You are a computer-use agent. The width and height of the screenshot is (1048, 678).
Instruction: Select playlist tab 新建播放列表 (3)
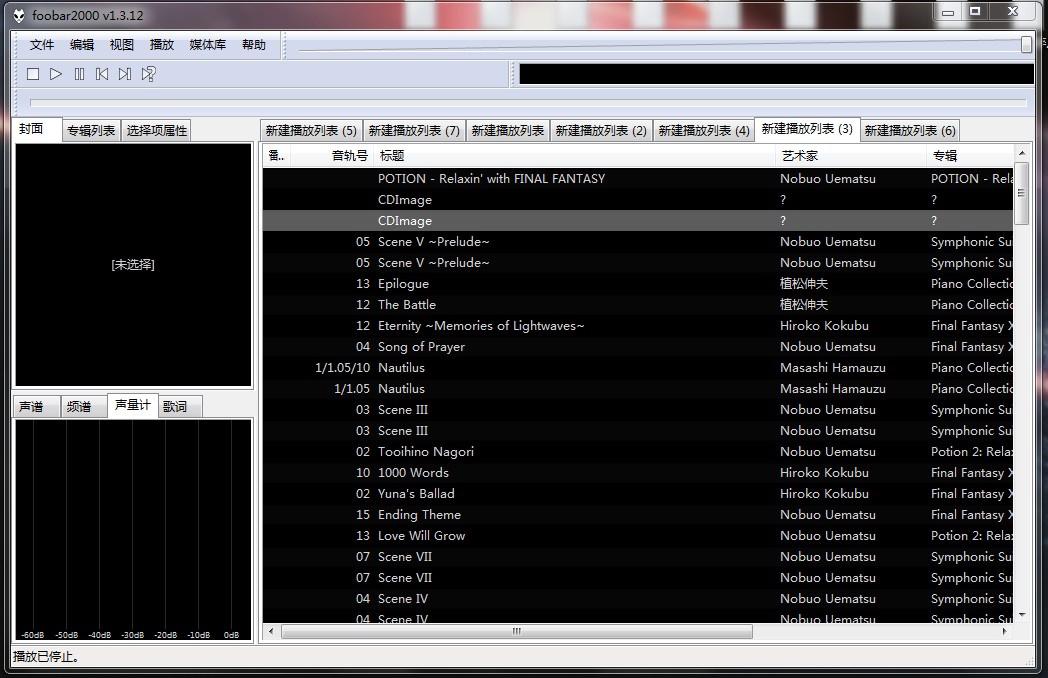807,128
